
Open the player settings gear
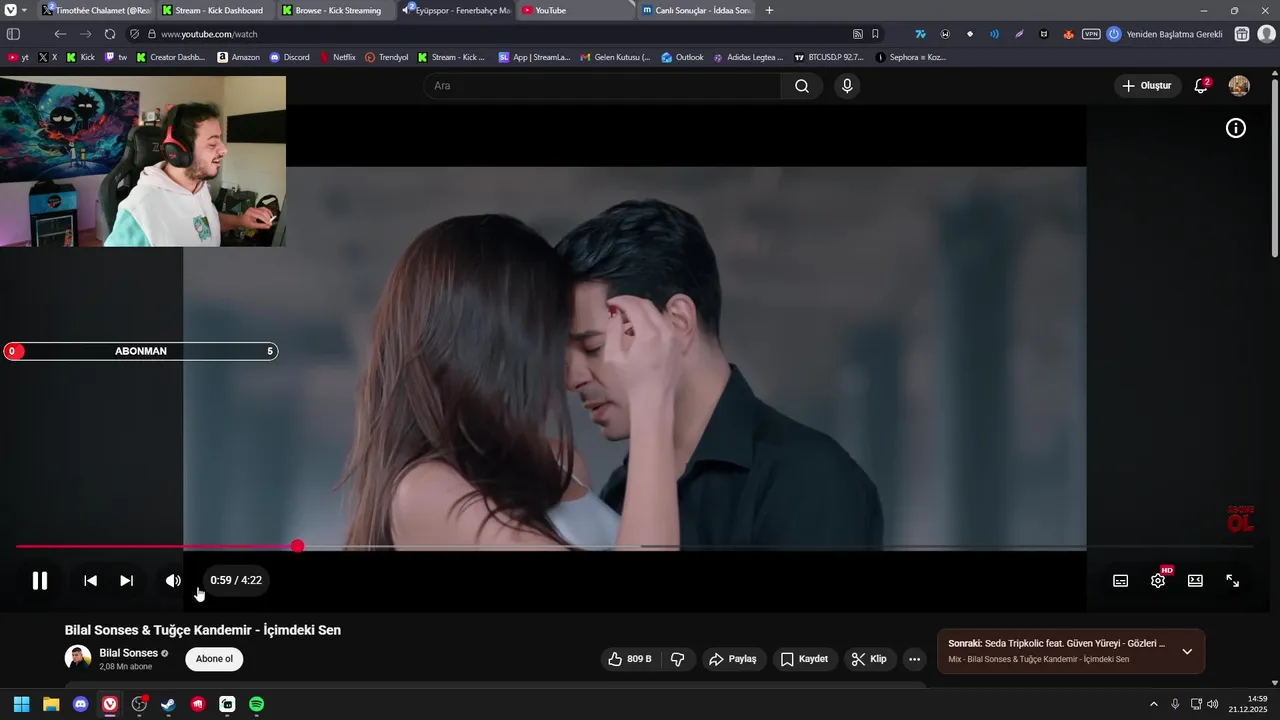1158,581
